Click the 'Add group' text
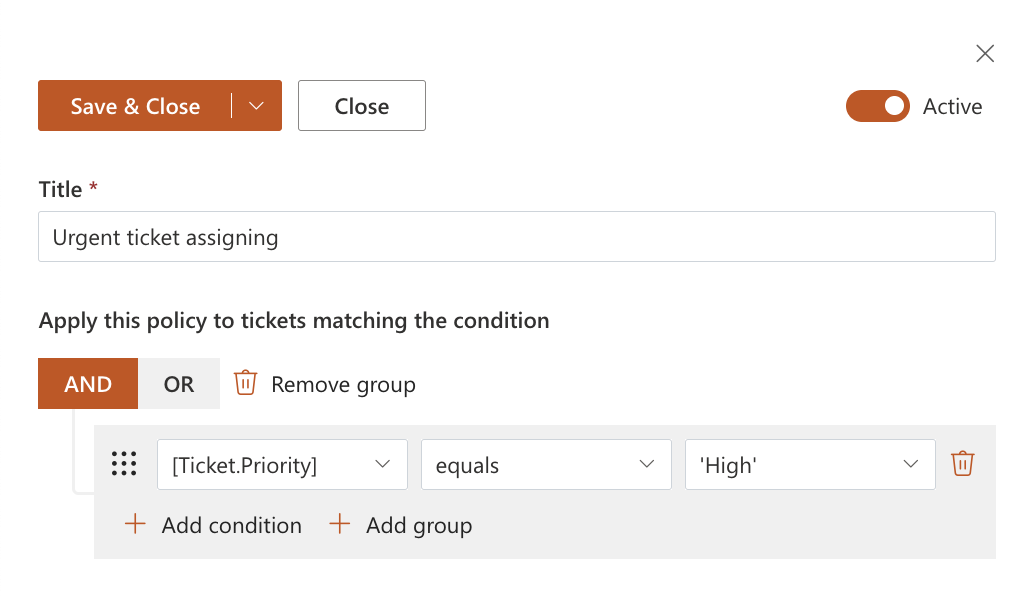The image size is (1032, 600). (x=419, y=525)
